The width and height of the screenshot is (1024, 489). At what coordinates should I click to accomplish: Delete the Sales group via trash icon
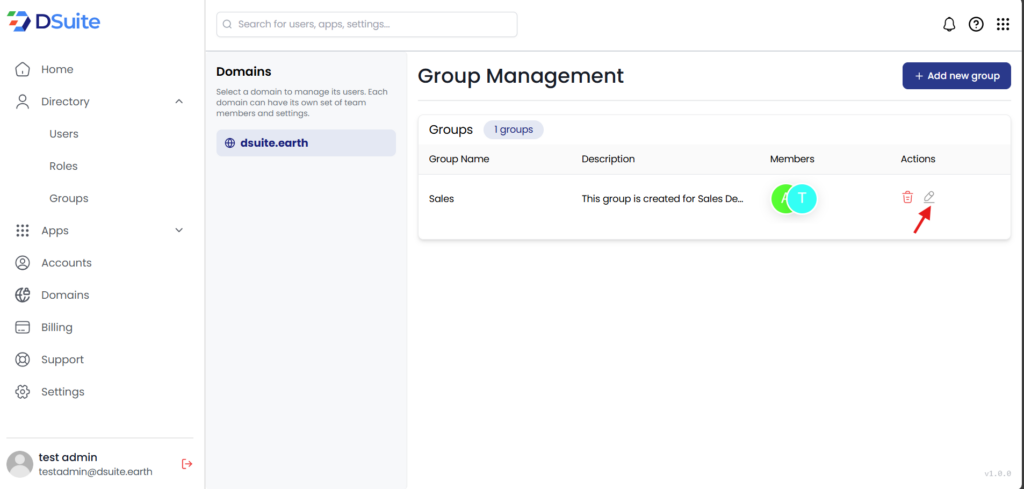(x=907, y=198)
